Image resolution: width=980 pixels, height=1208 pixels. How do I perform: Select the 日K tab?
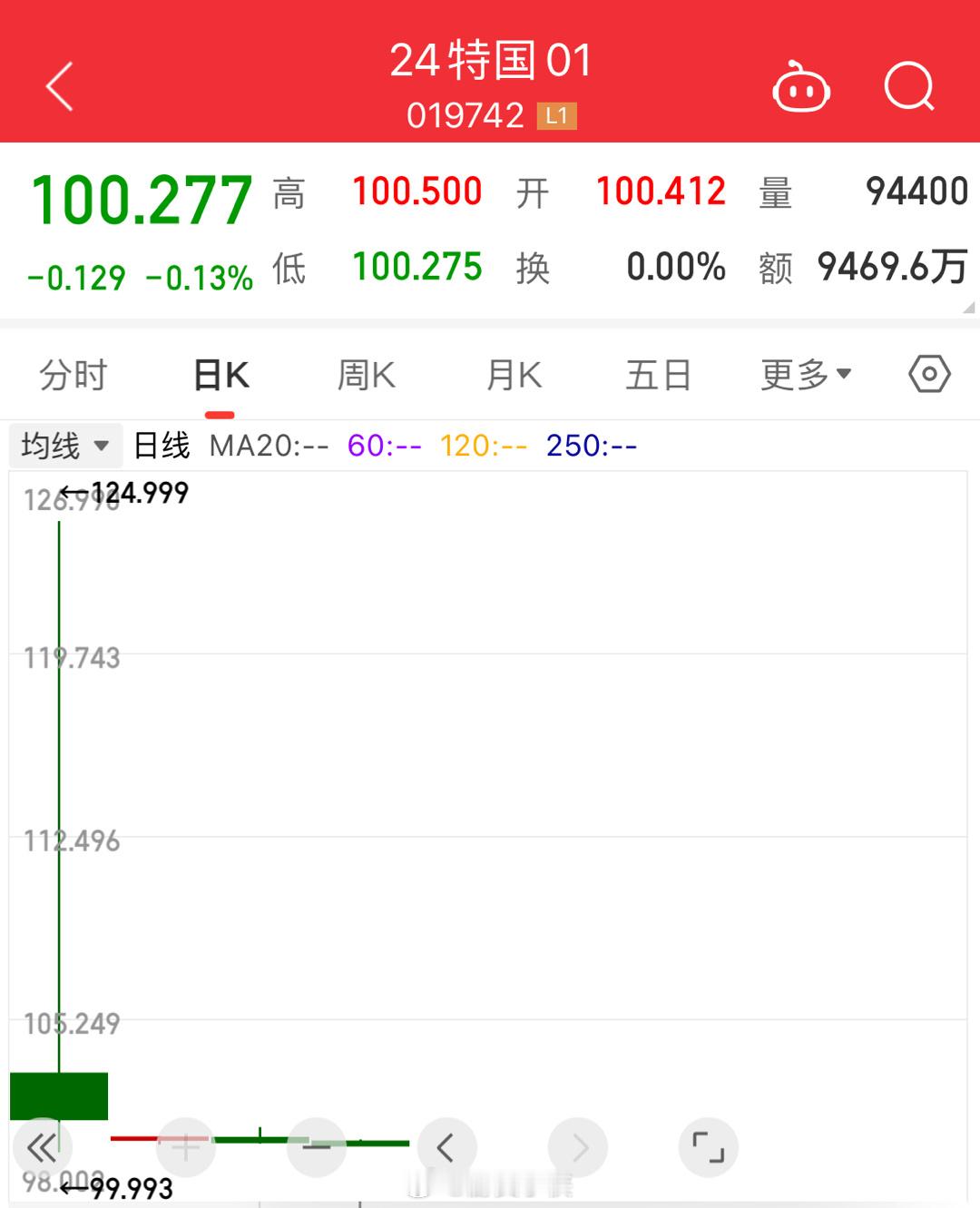coord(220,374)
